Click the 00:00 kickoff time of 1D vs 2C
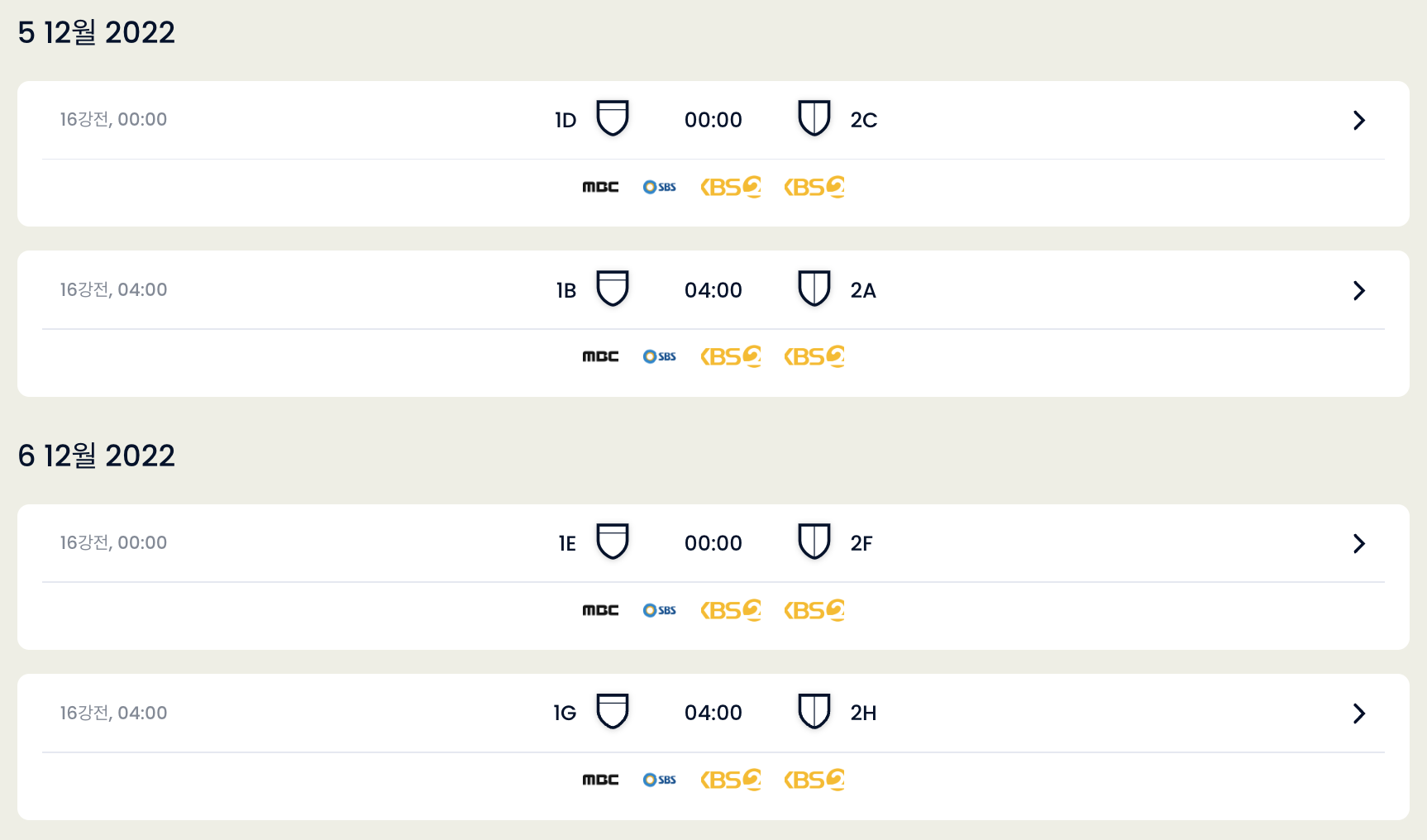 (713, 120)
